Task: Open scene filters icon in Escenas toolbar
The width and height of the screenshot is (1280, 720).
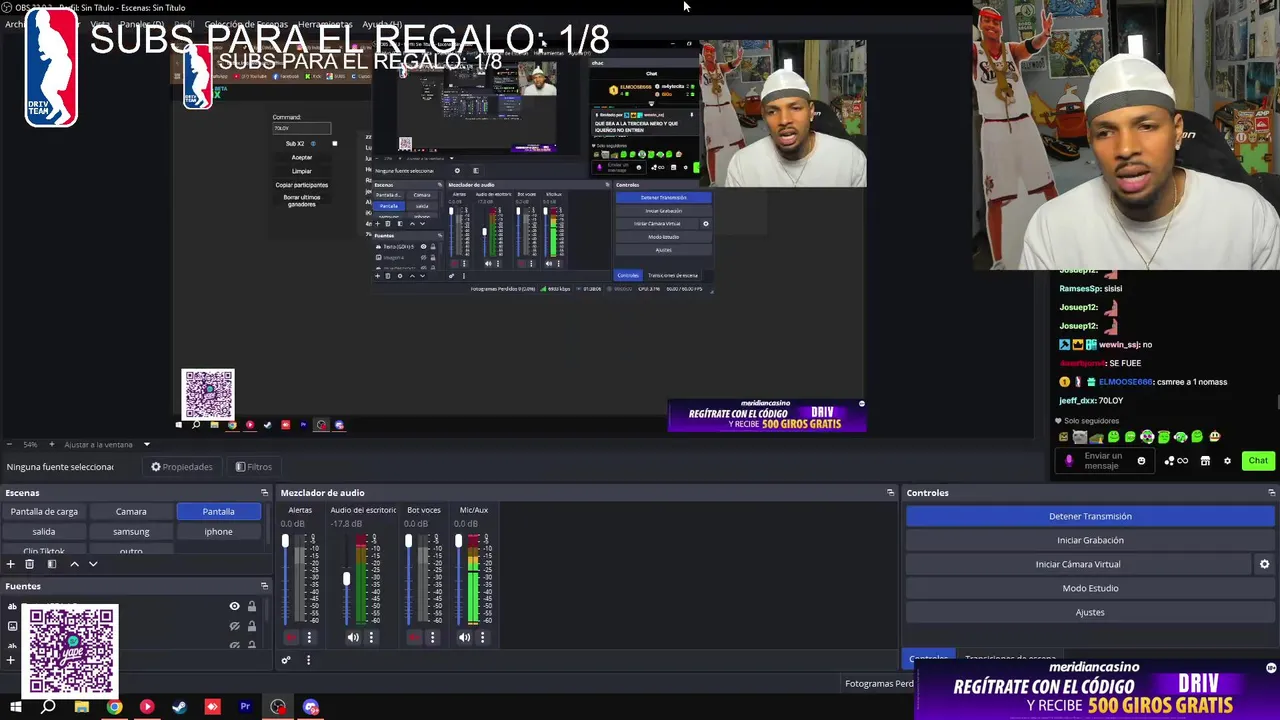Action: (52, 564)
